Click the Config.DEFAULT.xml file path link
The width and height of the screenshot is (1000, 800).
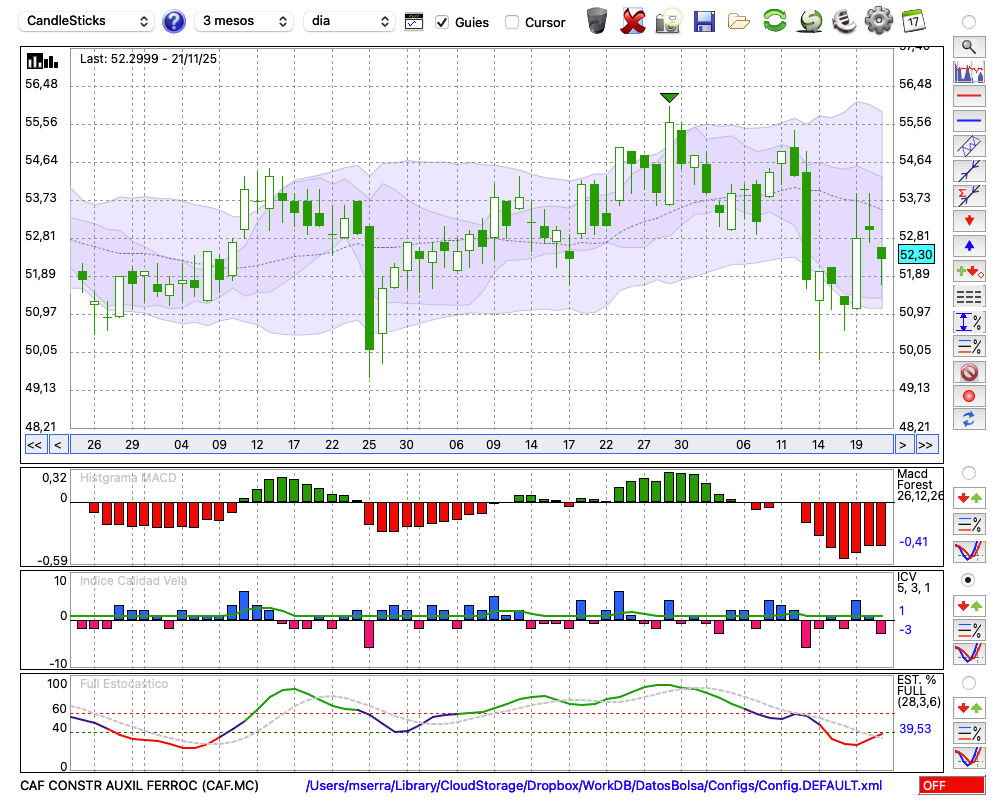coord(594,786)
